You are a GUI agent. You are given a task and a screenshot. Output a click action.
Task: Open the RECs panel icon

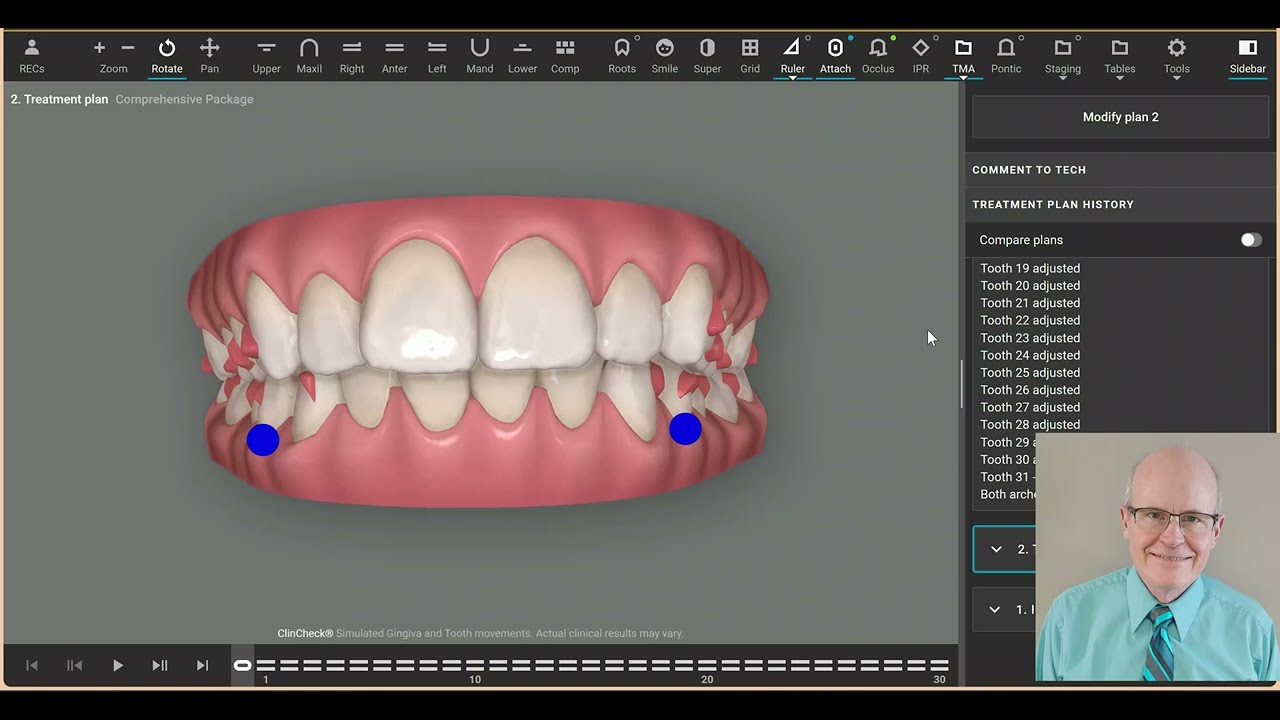31,56
